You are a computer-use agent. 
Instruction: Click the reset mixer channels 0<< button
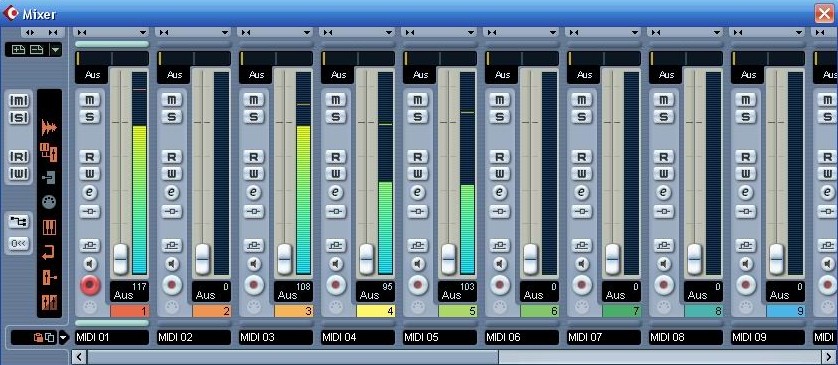(x=19, y=244)
